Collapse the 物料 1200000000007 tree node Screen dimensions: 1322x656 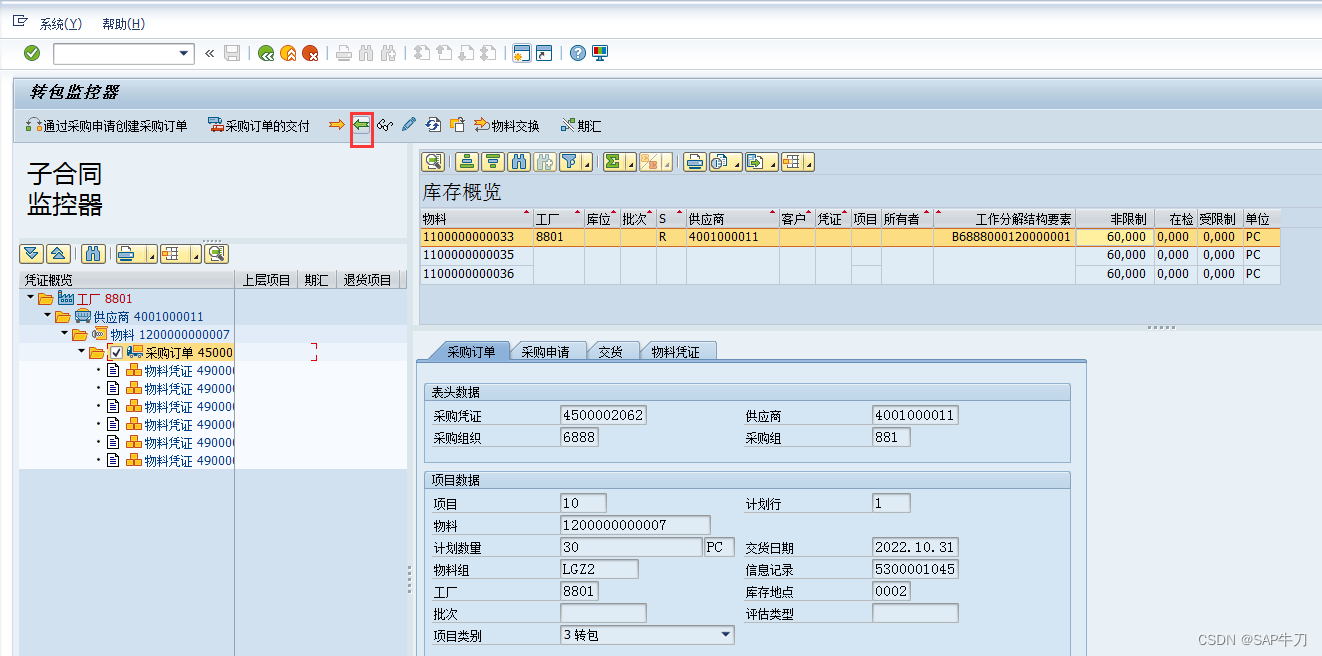(x=65, y=335)
